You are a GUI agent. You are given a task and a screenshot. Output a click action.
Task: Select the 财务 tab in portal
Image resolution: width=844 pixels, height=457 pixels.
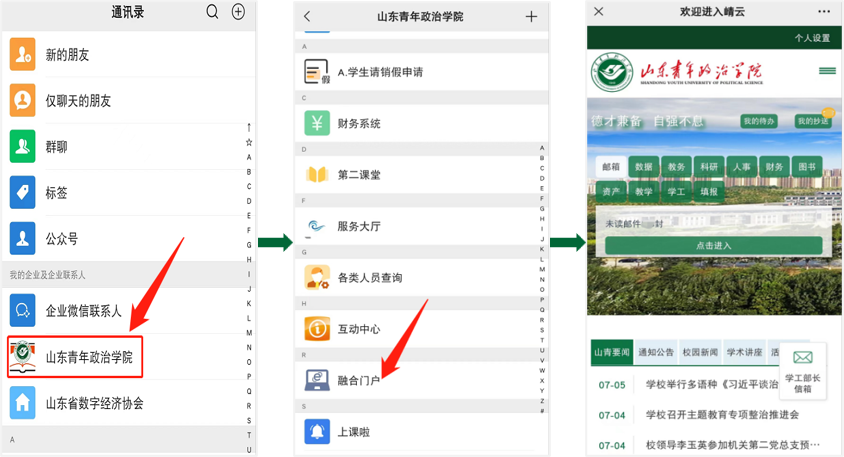pyautogui.click(x=775, y=167)
